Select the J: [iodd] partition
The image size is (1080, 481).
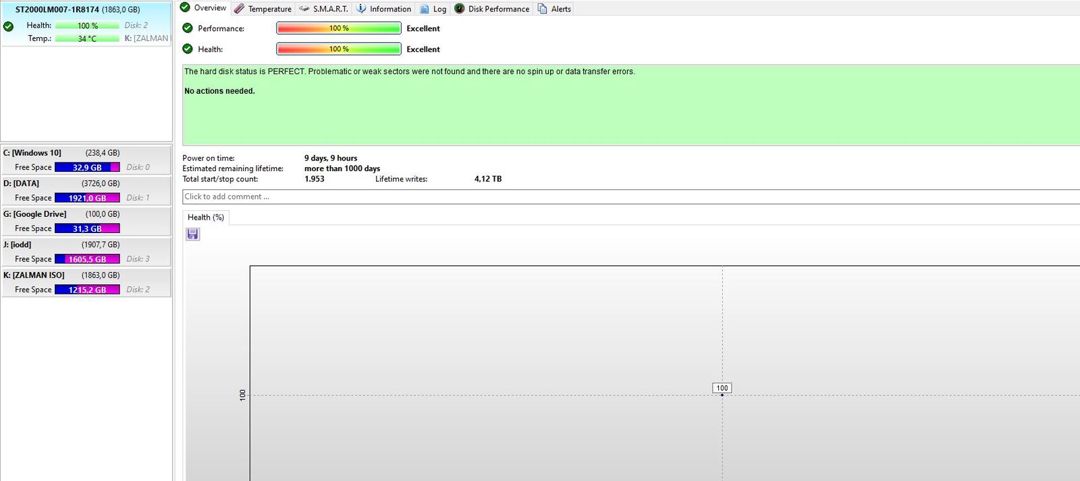click(x=86, y=252)
